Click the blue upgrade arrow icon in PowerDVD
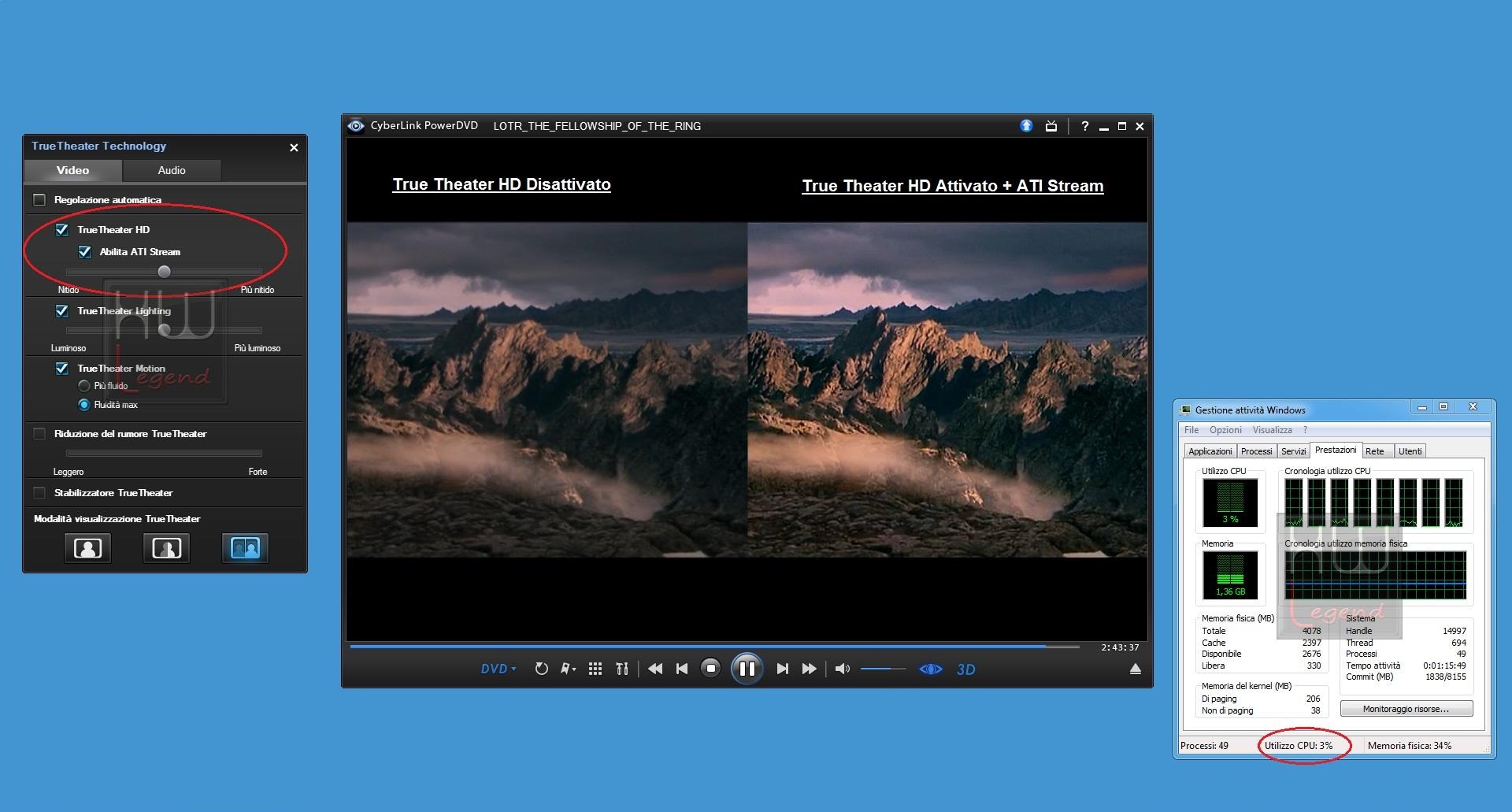1512x812 pixels. point(1026,126)
